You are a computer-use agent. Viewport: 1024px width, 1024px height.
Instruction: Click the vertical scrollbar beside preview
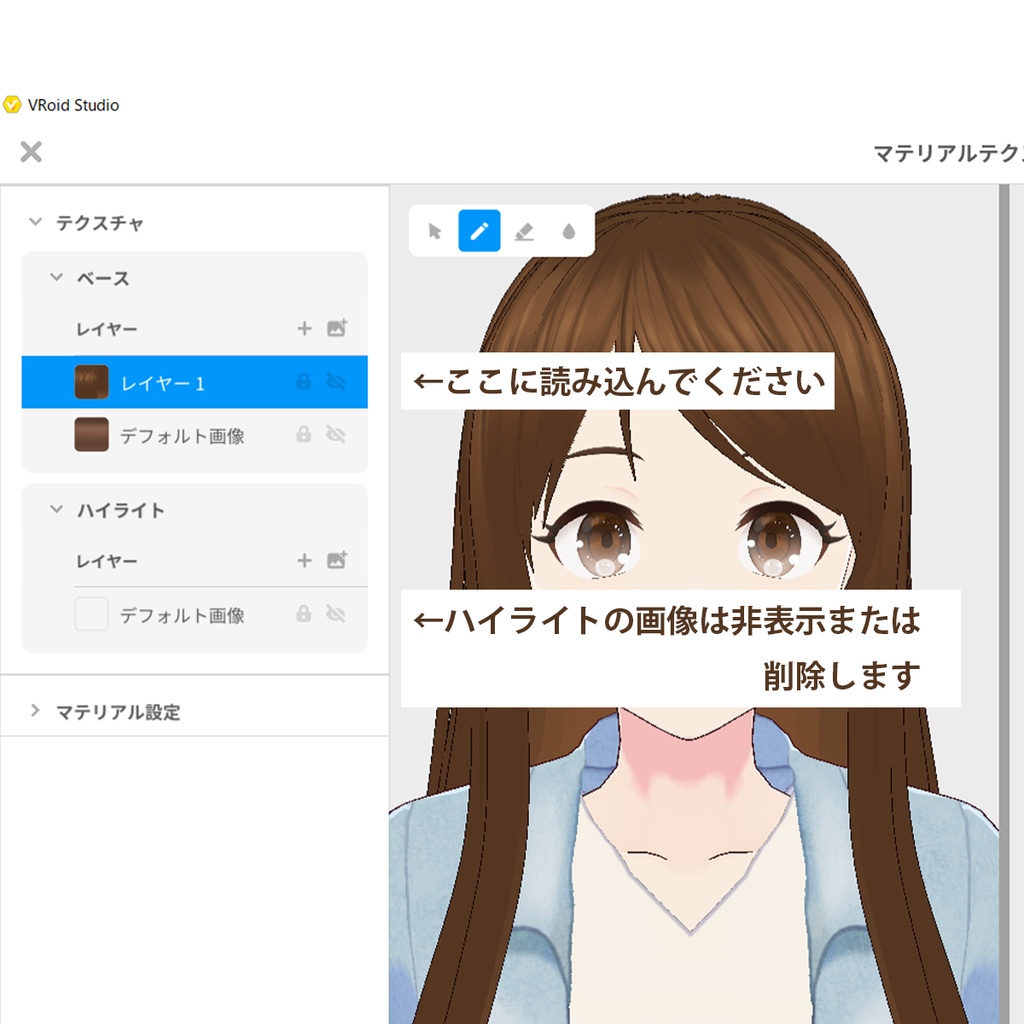click(1004, 604)
